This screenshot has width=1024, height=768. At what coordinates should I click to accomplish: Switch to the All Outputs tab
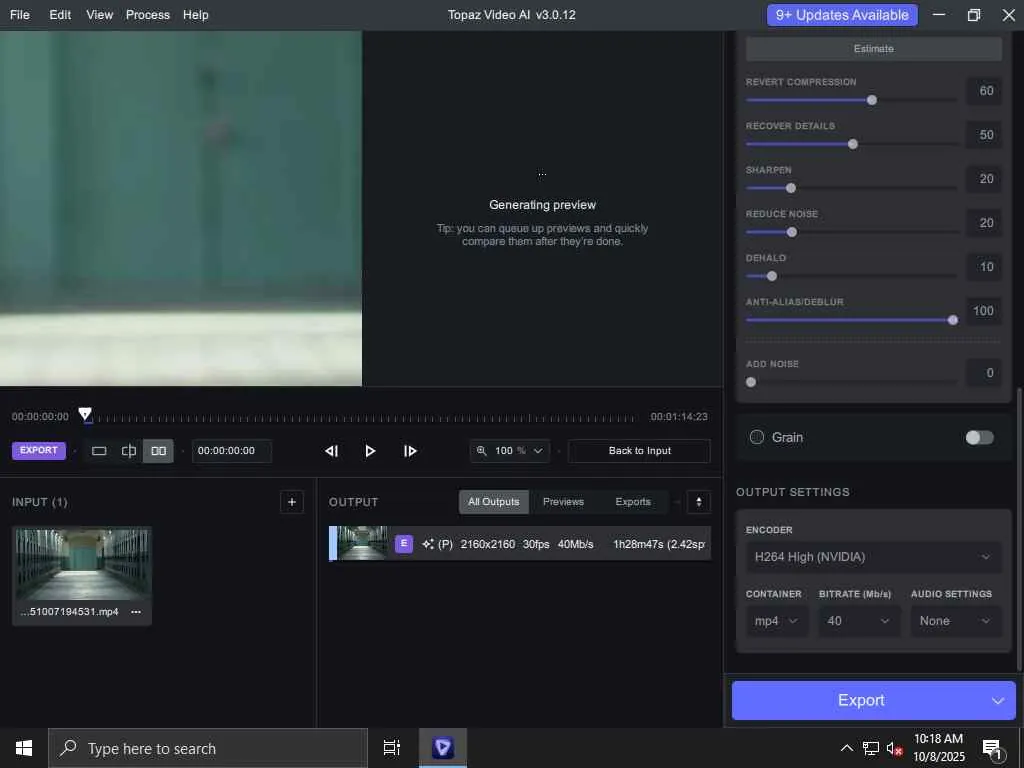(x=494, y=502)
